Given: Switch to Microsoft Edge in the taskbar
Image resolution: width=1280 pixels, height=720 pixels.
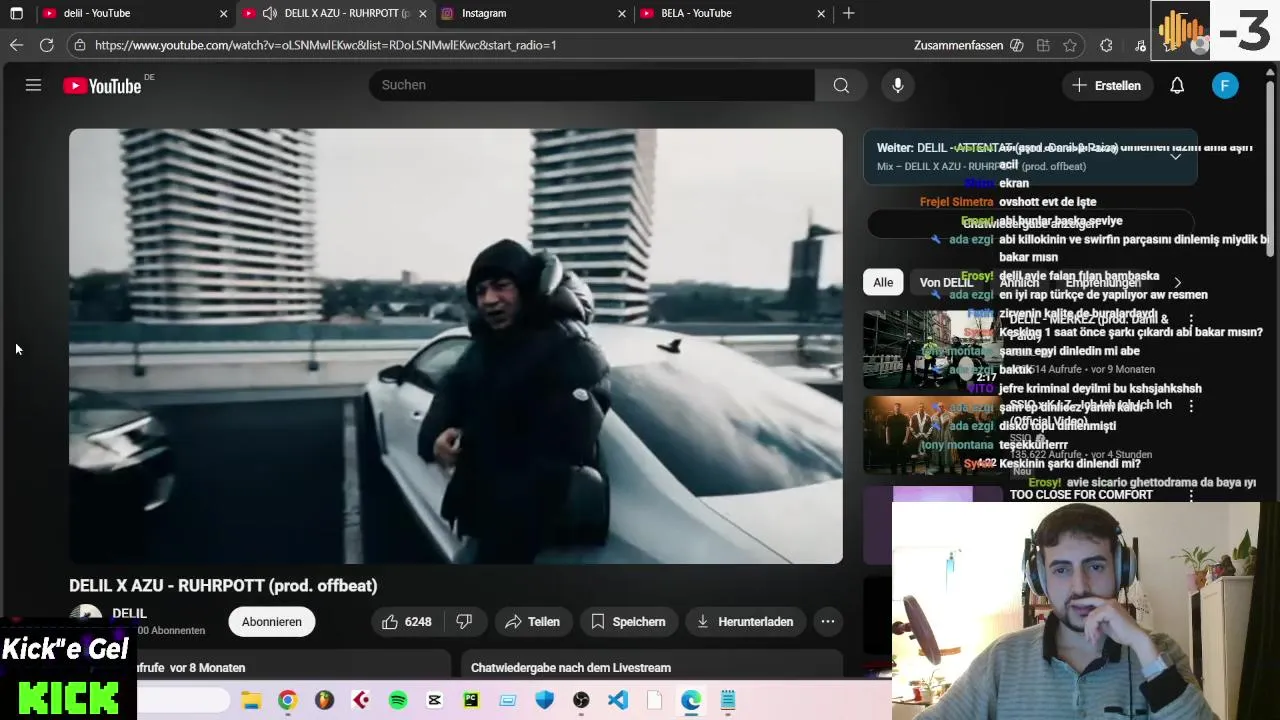Looking at the screenshot, I should tap(691, 700).
